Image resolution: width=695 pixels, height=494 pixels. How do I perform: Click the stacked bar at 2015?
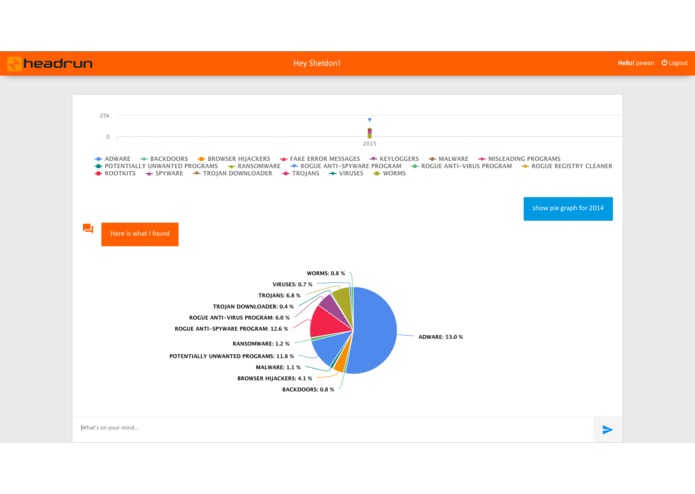[x=370, y=133]
